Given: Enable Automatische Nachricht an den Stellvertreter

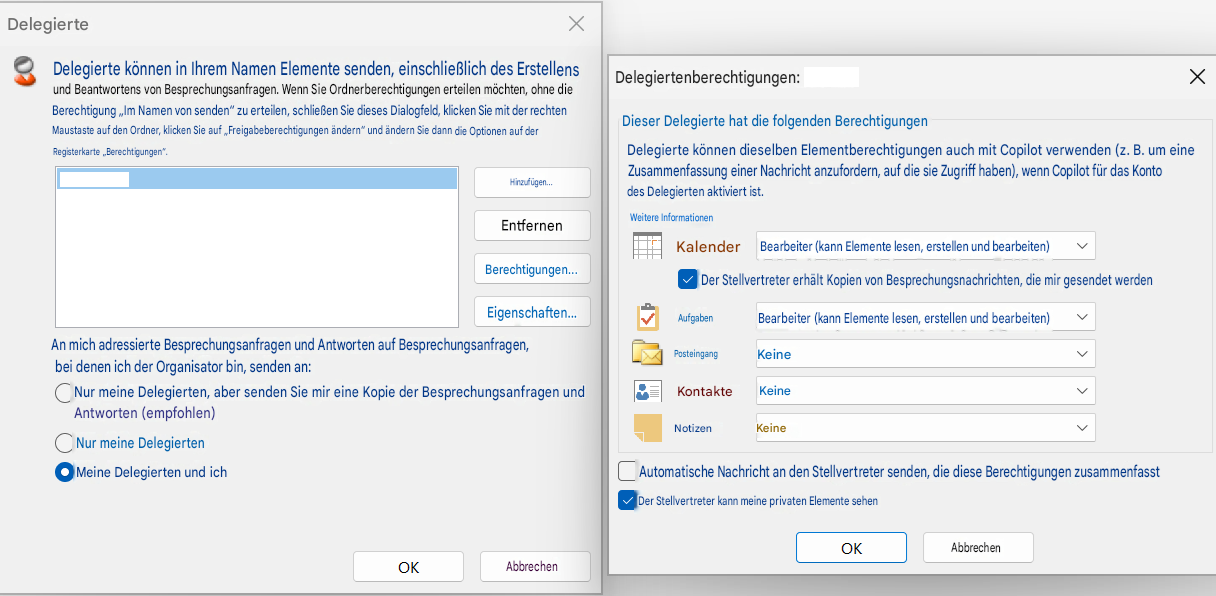Looking at the screenshot, I should pos(627,471).
